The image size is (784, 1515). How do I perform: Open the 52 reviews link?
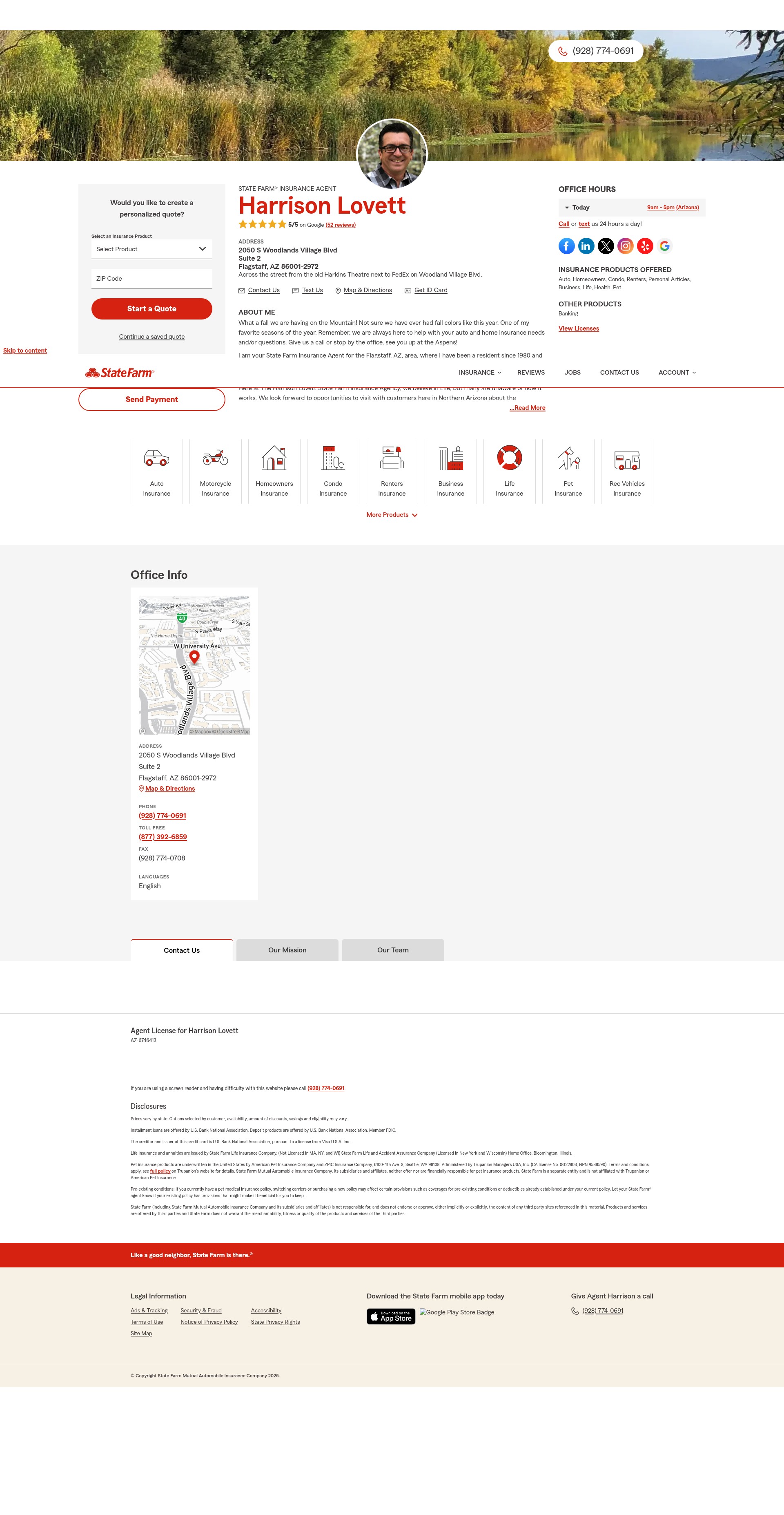click(341, 225)
